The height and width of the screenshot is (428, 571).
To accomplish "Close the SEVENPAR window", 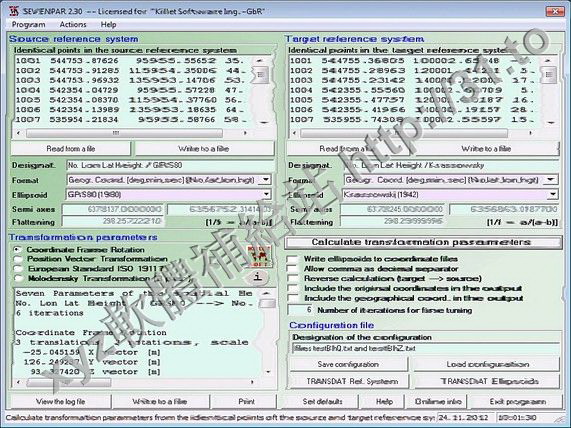I will [555, 11].
